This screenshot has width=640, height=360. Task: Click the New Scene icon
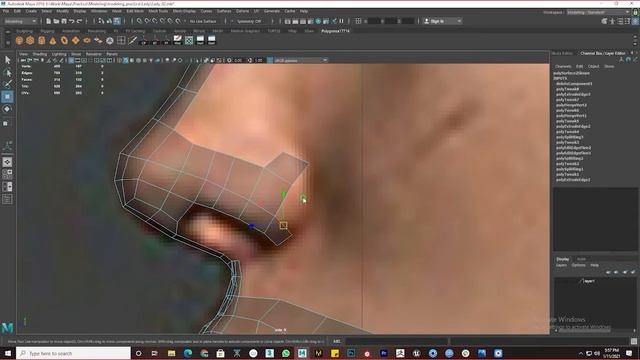point(49,21)
